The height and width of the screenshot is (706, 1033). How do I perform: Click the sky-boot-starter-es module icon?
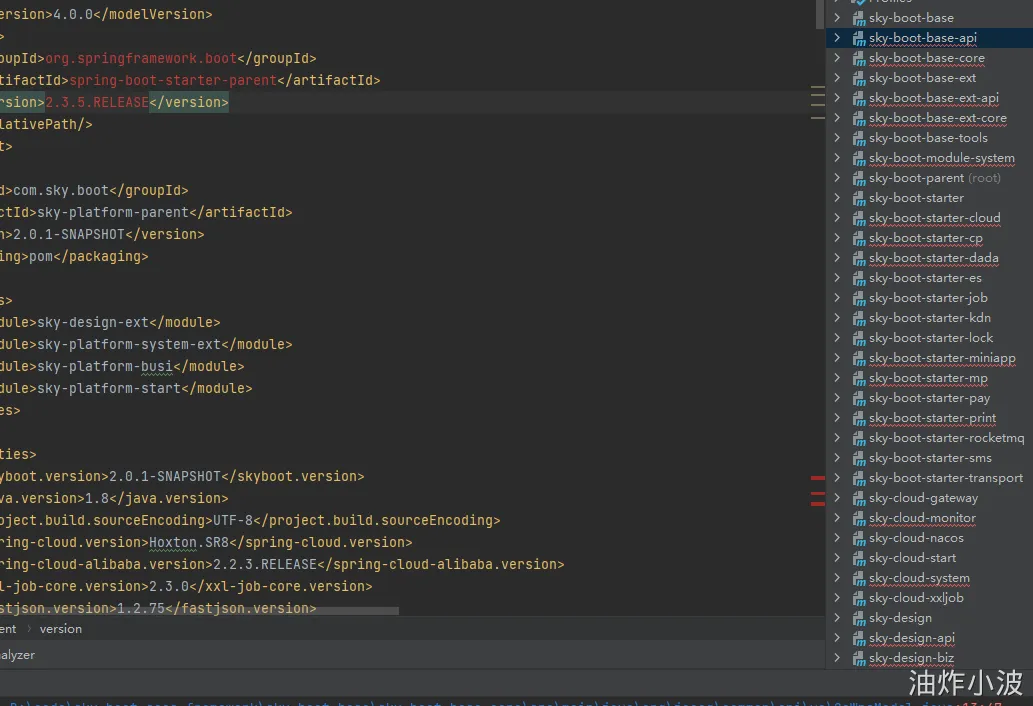pos(858,278)
